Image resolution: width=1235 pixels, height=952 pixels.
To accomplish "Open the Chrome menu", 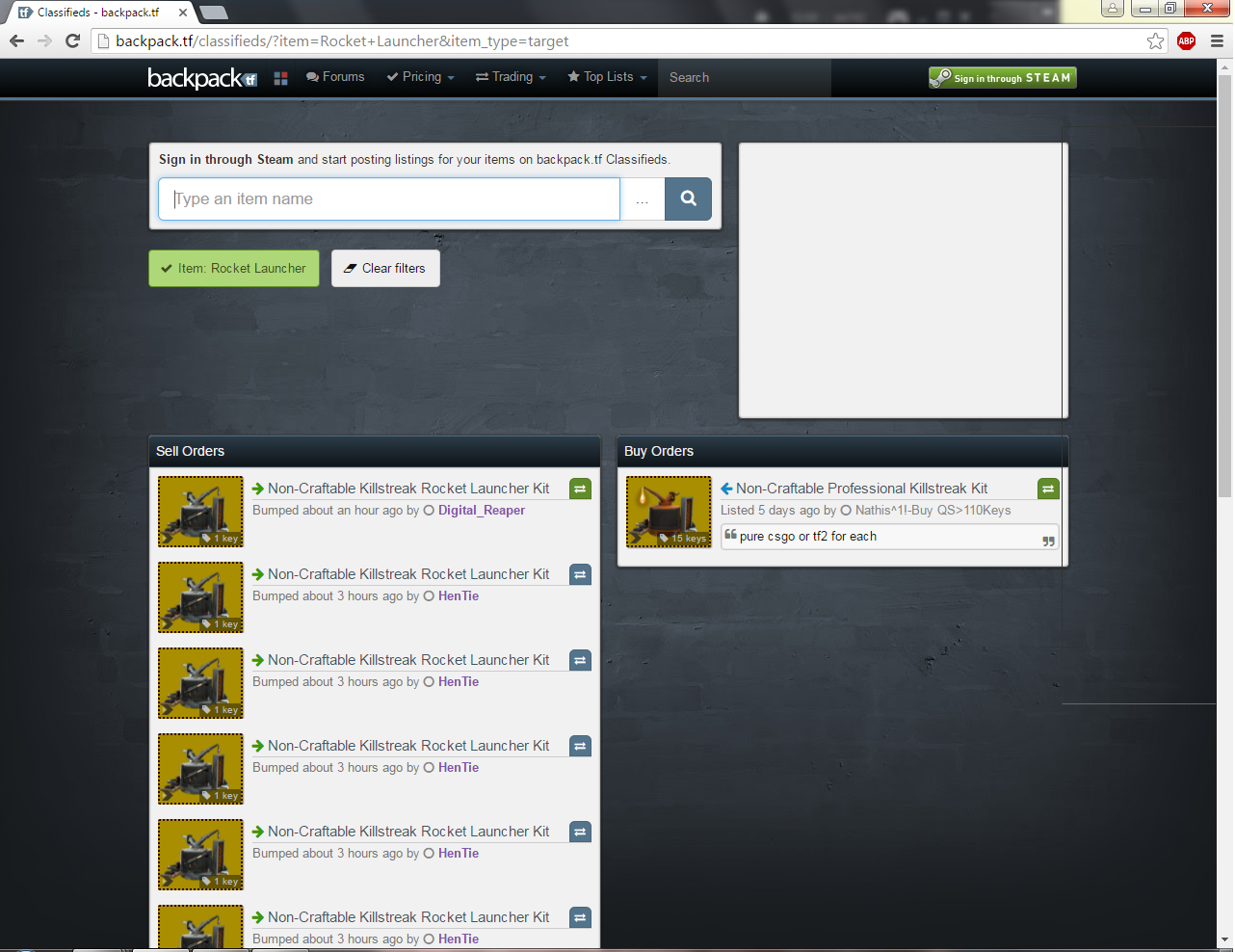I will point(1217,40).
